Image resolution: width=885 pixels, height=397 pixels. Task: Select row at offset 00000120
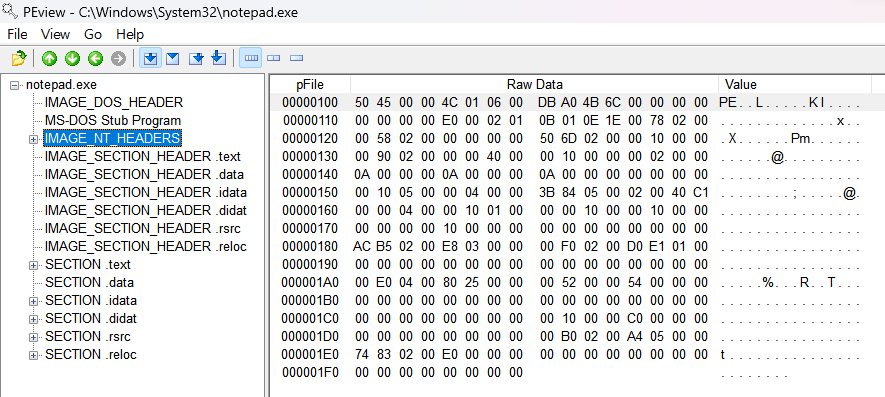577,139
